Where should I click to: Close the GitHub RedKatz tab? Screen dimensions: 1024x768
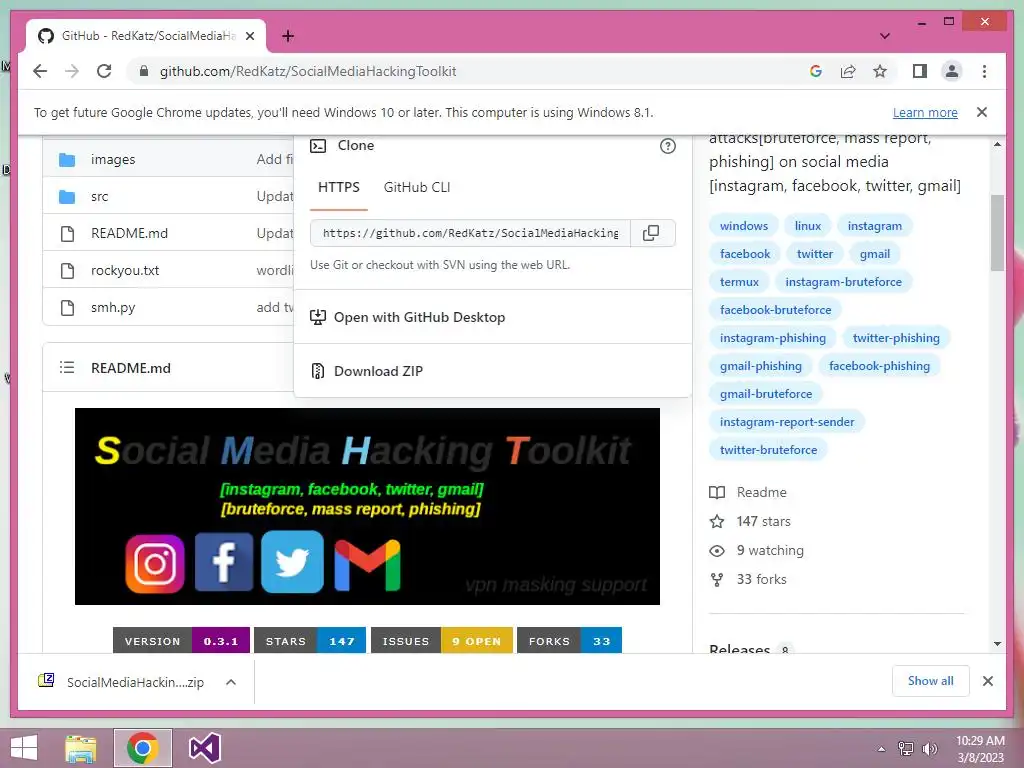[250, 36]
